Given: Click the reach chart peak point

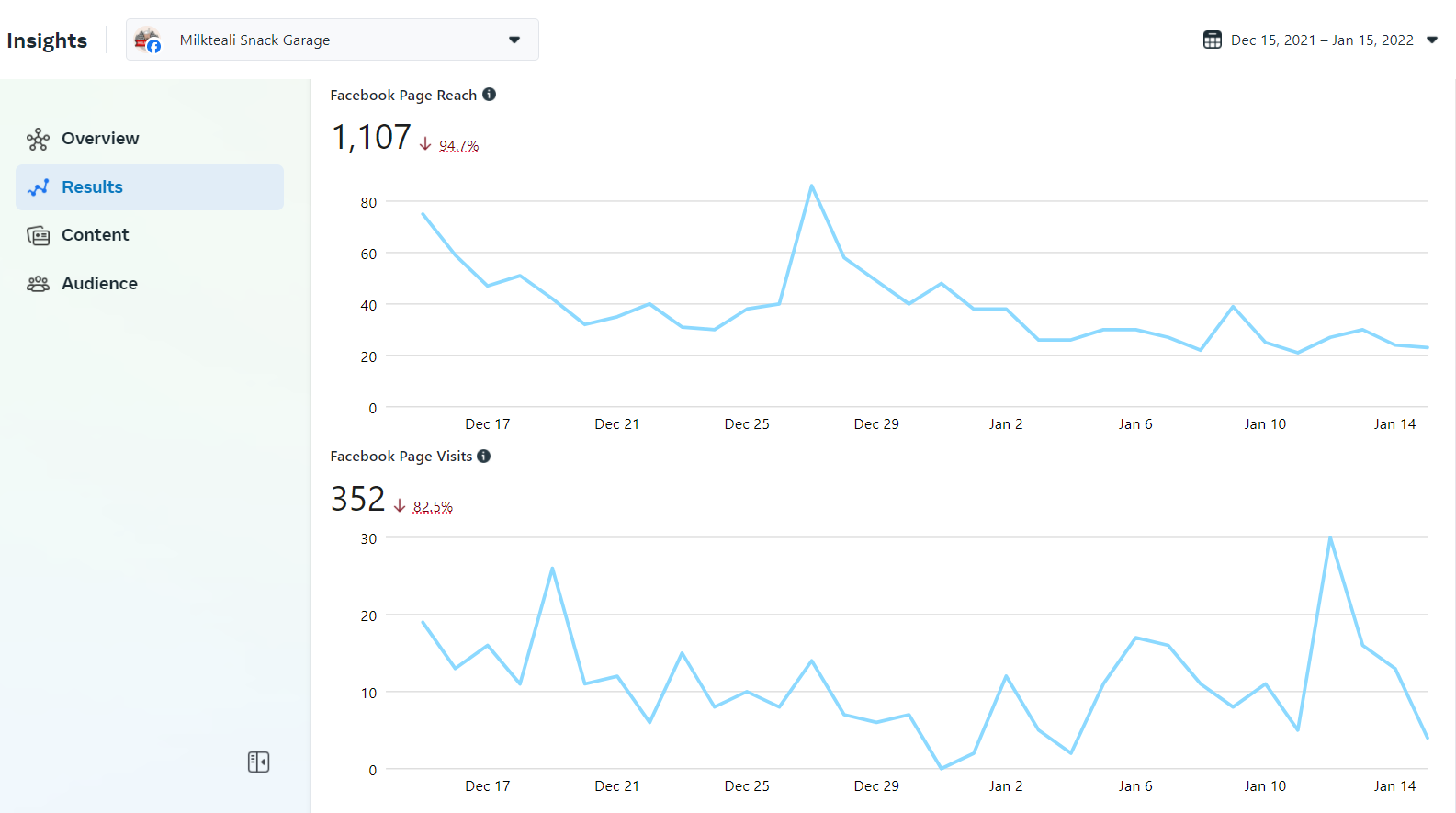Looking at the screenshot, I should [x=812, y=186].
